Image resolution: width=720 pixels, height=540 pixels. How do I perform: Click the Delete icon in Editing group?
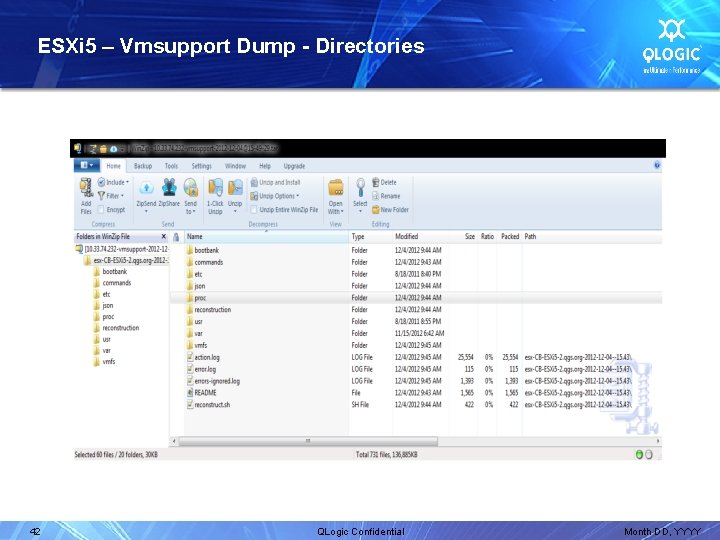(375, 182)
